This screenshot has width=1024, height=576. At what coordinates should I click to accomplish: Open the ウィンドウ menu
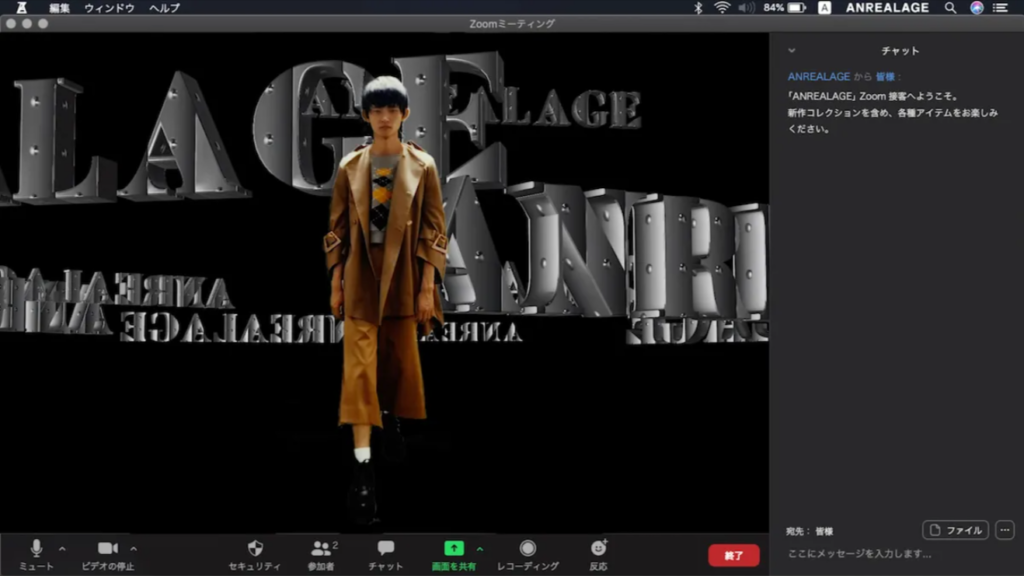(x=110, y=8)
